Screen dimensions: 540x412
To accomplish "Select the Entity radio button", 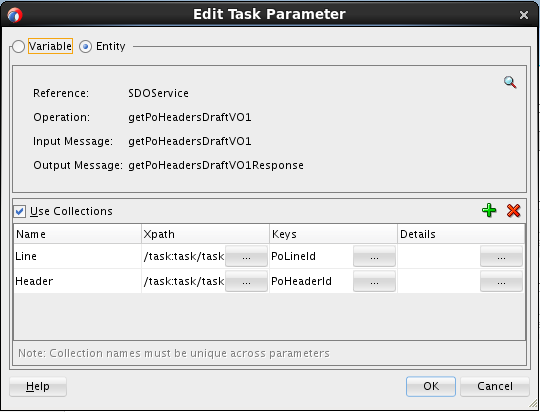I will (85, 46).
